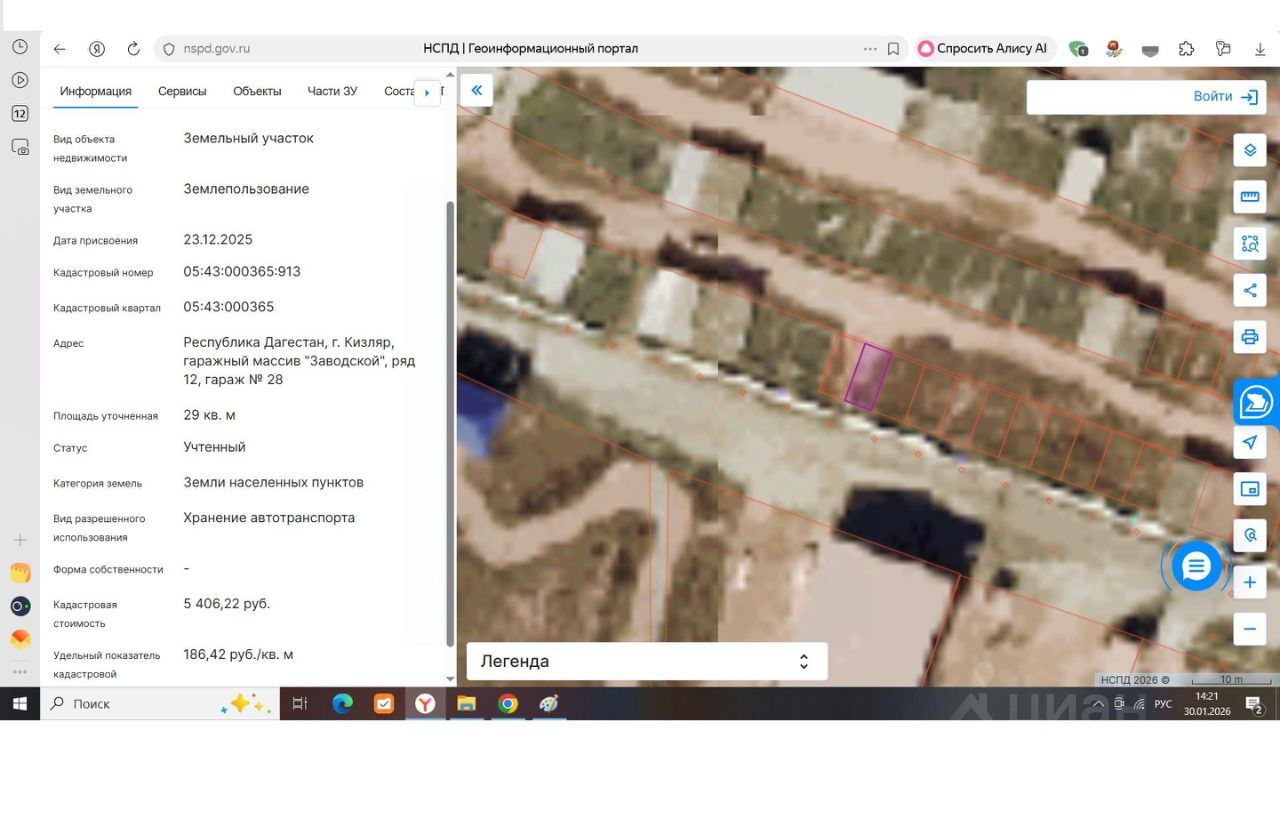The width and height of the screenshot is (1280, 827).
Task: Open Task View on the taskbar
Action: pyautogui.click(x=299, y=704)
